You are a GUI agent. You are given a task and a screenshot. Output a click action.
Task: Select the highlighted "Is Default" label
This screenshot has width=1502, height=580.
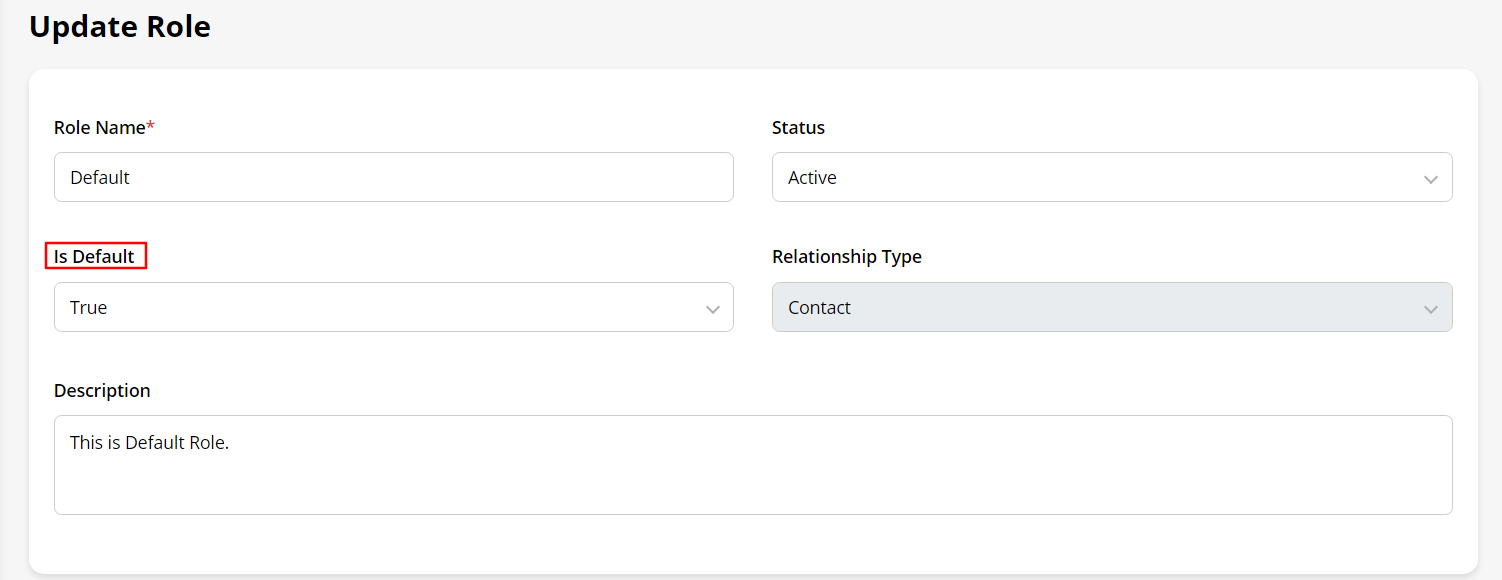coord(95,257)
